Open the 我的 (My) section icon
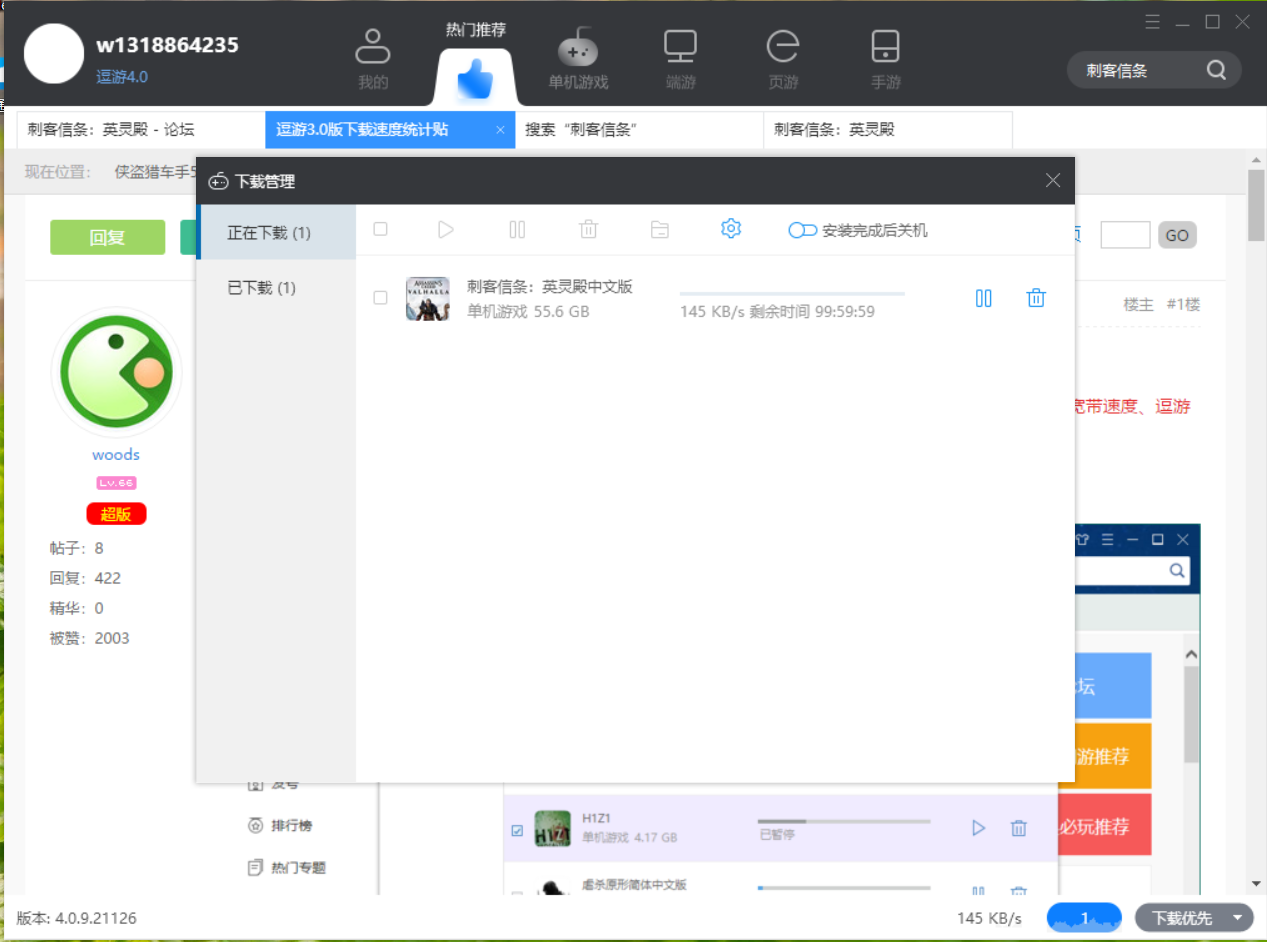This screenshot has width=1267, height=942. 372,47
